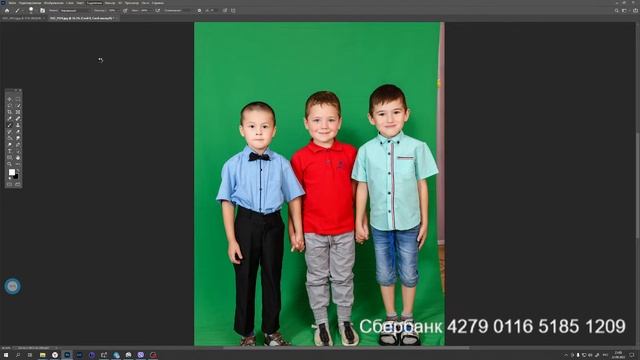Click the Photoshop taskbar icon

67,355
